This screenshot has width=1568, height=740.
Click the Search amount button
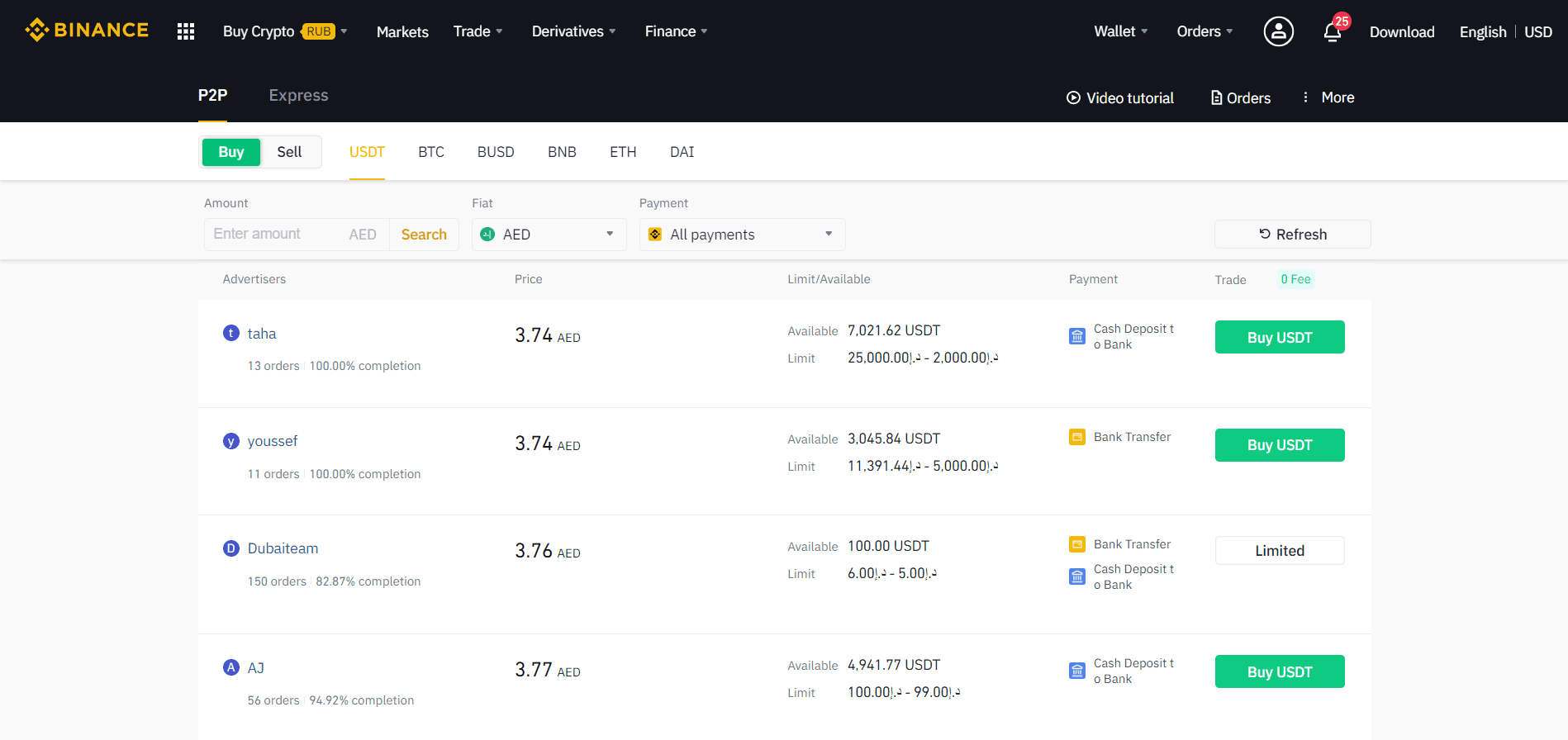(424, 235)
